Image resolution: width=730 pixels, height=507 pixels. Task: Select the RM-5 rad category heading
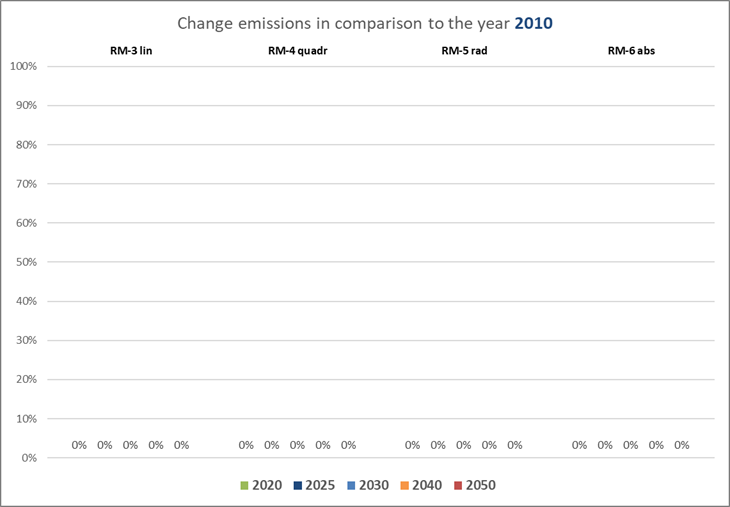[464, 49]
